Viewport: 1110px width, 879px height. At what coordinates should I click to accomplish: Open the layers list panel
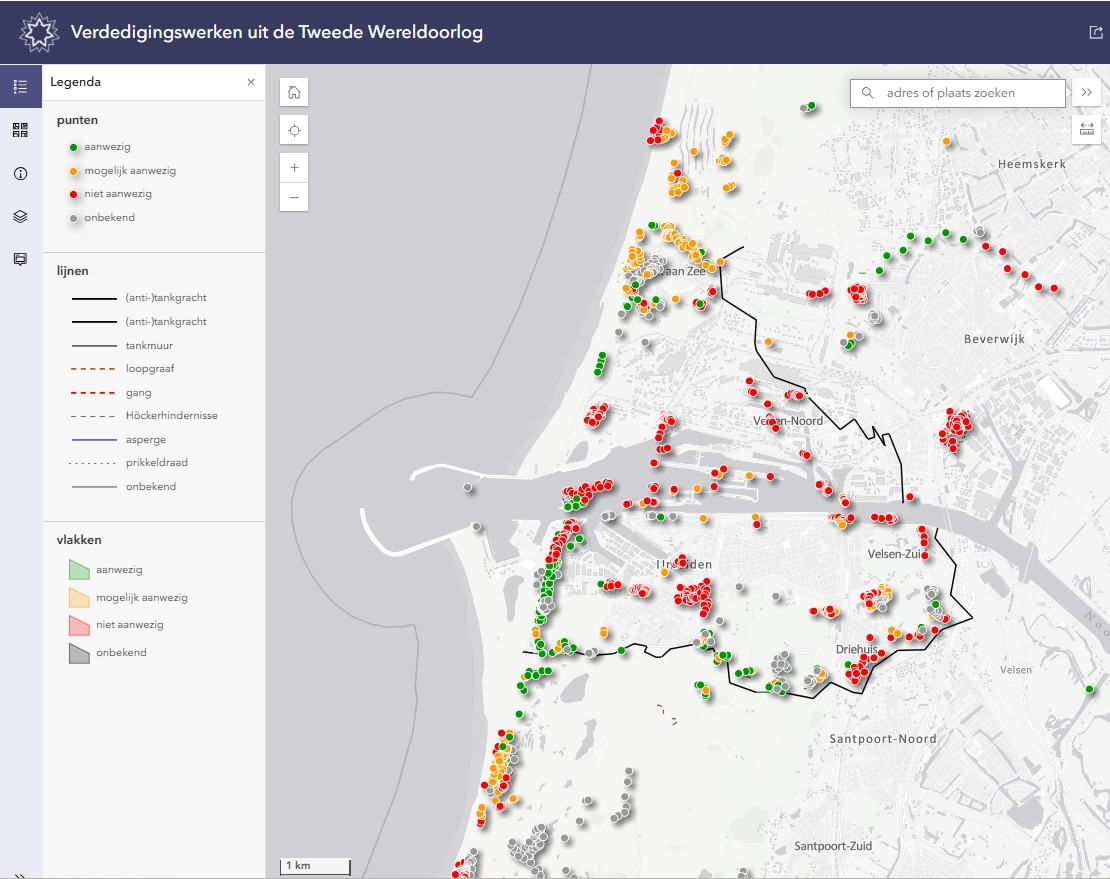click(x=20, y=216)
